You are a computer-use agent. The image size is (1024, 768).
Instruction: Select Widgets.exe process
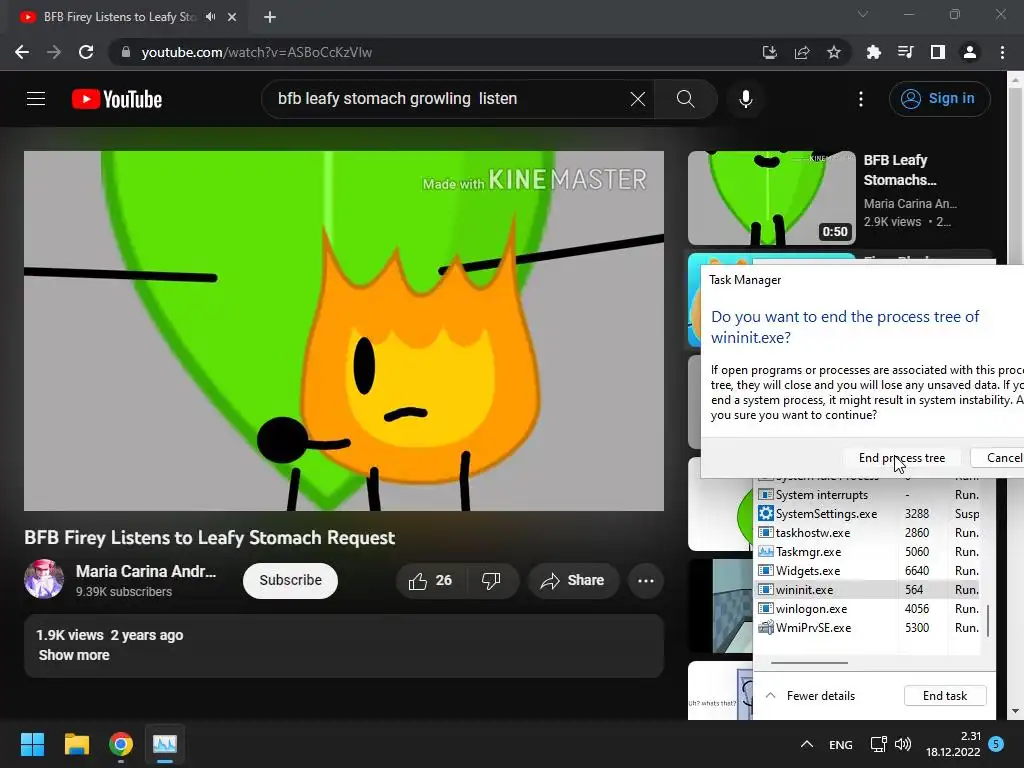pyautogui.click(x=869, y=571)
